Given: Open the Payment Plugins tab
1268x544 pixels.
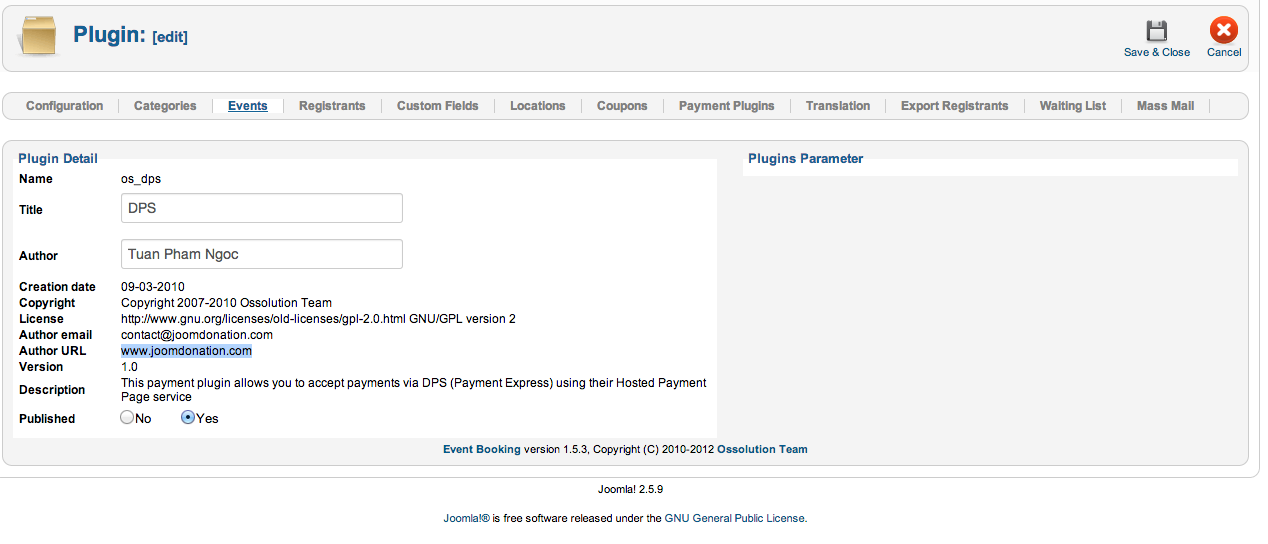Looking at the screenshot, I should click(726, 106).
